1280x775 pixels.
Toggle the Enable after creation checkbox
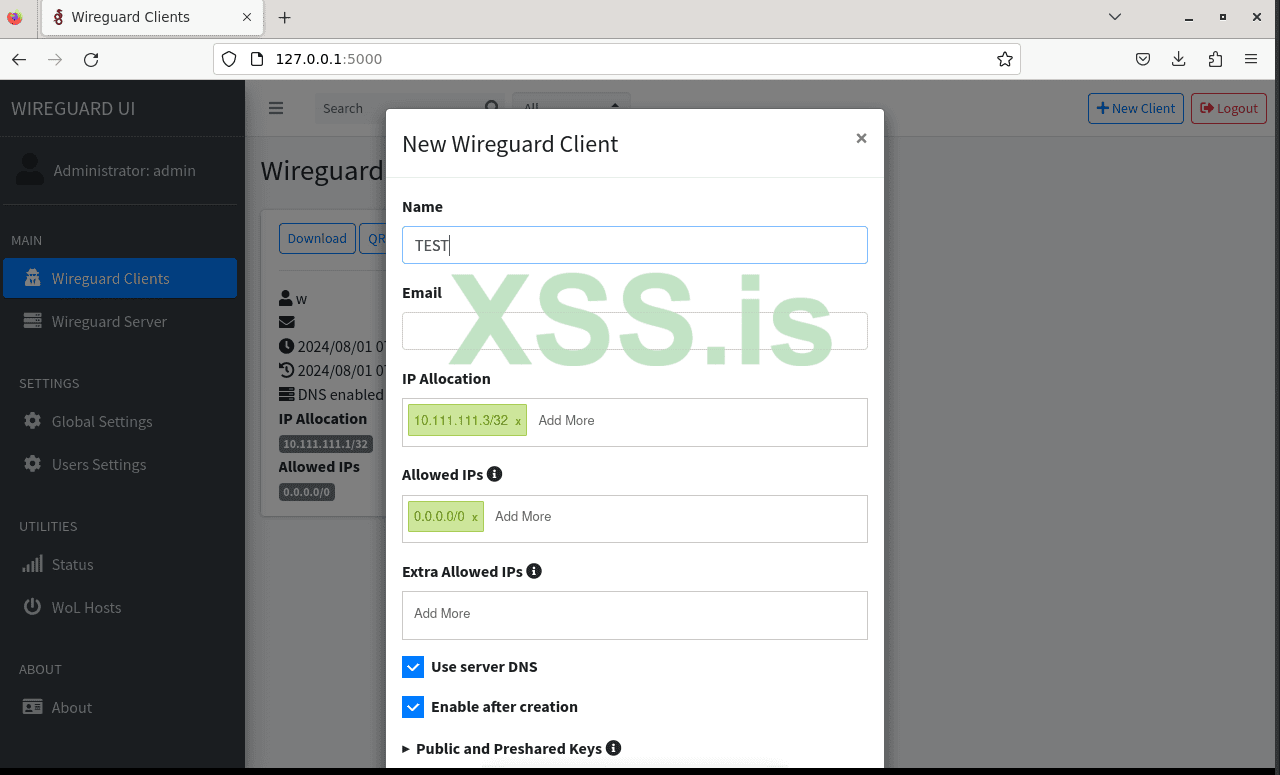click(x=413, y=707)
